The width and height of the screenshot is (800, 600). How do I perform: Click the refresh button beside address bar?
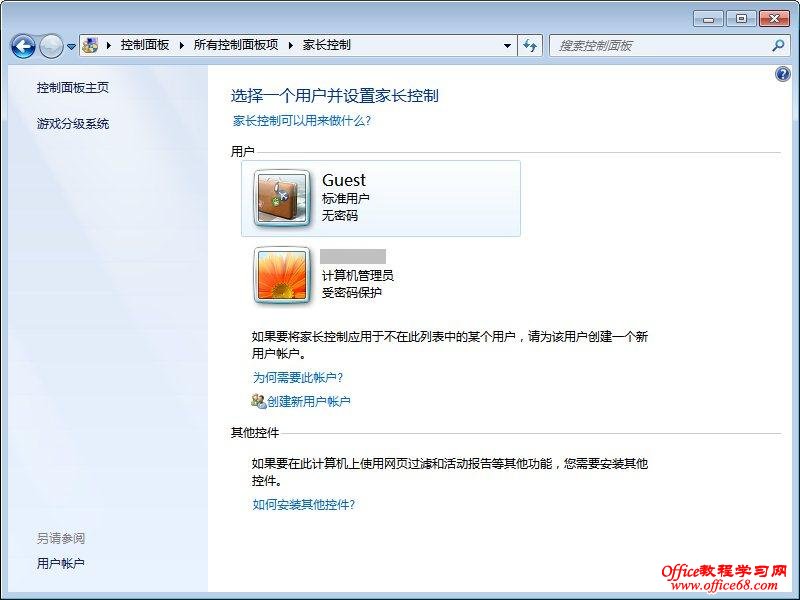tap(530, 46)
